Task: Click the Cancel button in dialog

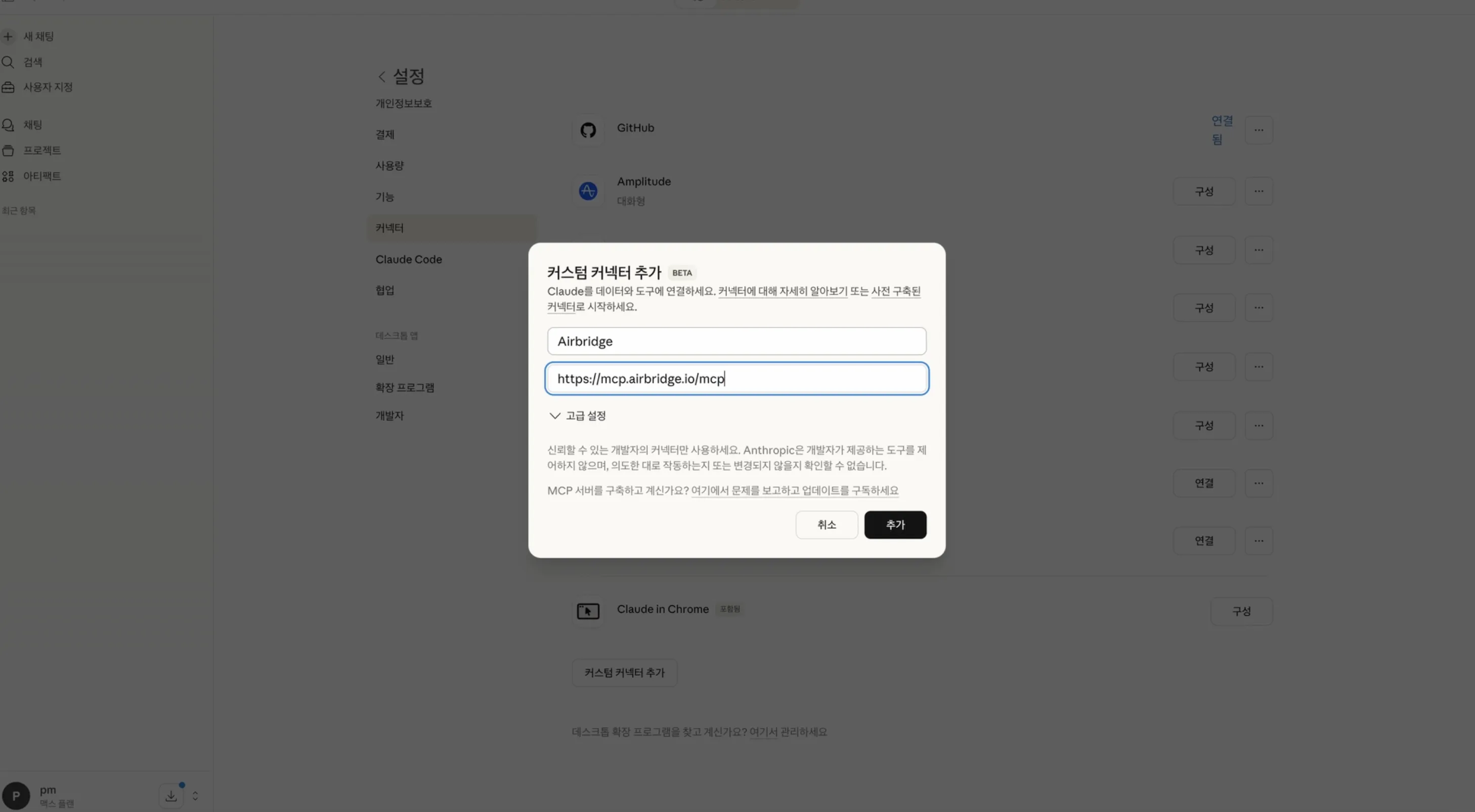Action: pyautogui.click(x=826, y=525)
